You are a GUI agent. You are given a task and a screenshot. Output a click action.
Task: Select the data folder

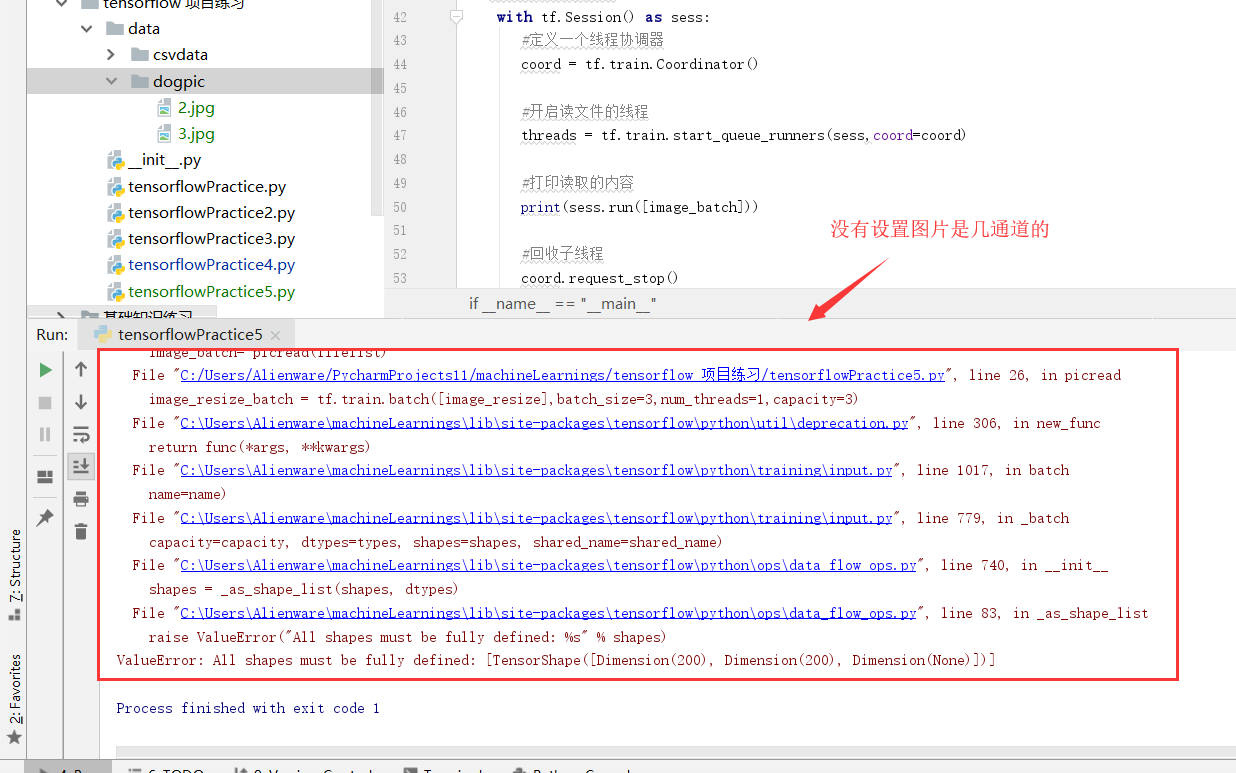pos(144,29)
